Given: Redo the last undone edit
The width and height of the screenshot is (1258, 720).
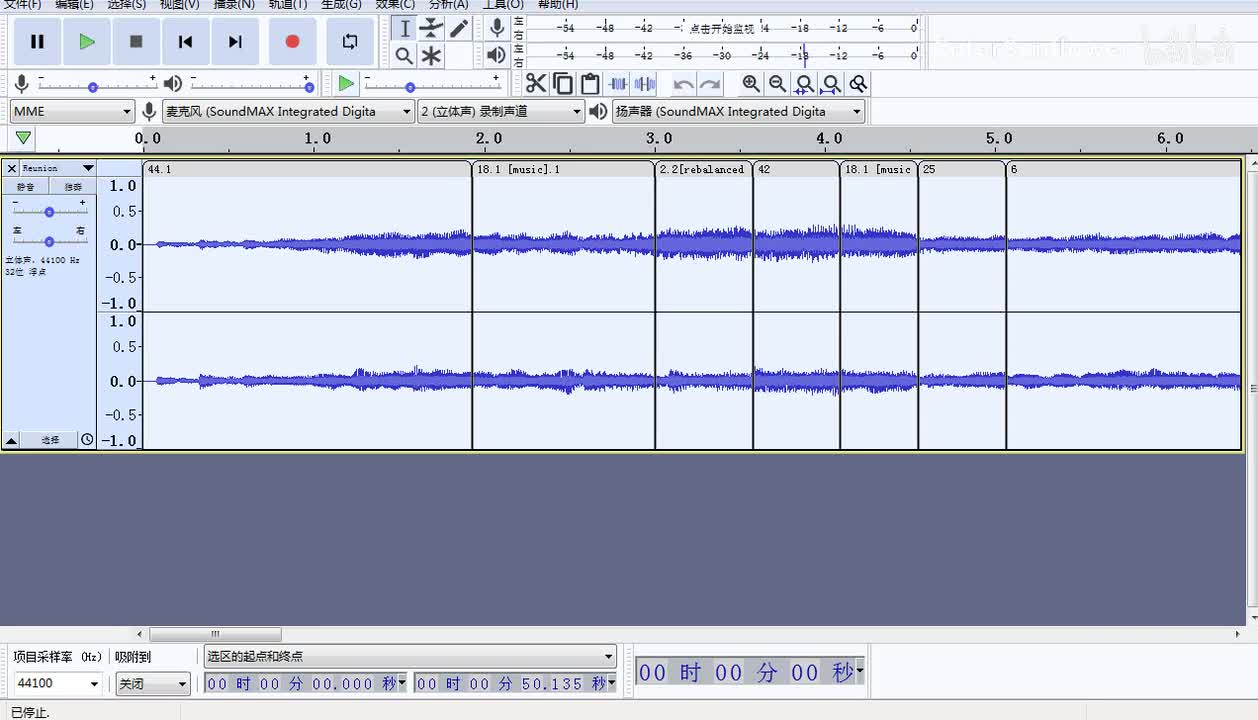Looking at the screenshot, I should pos(710,84).
